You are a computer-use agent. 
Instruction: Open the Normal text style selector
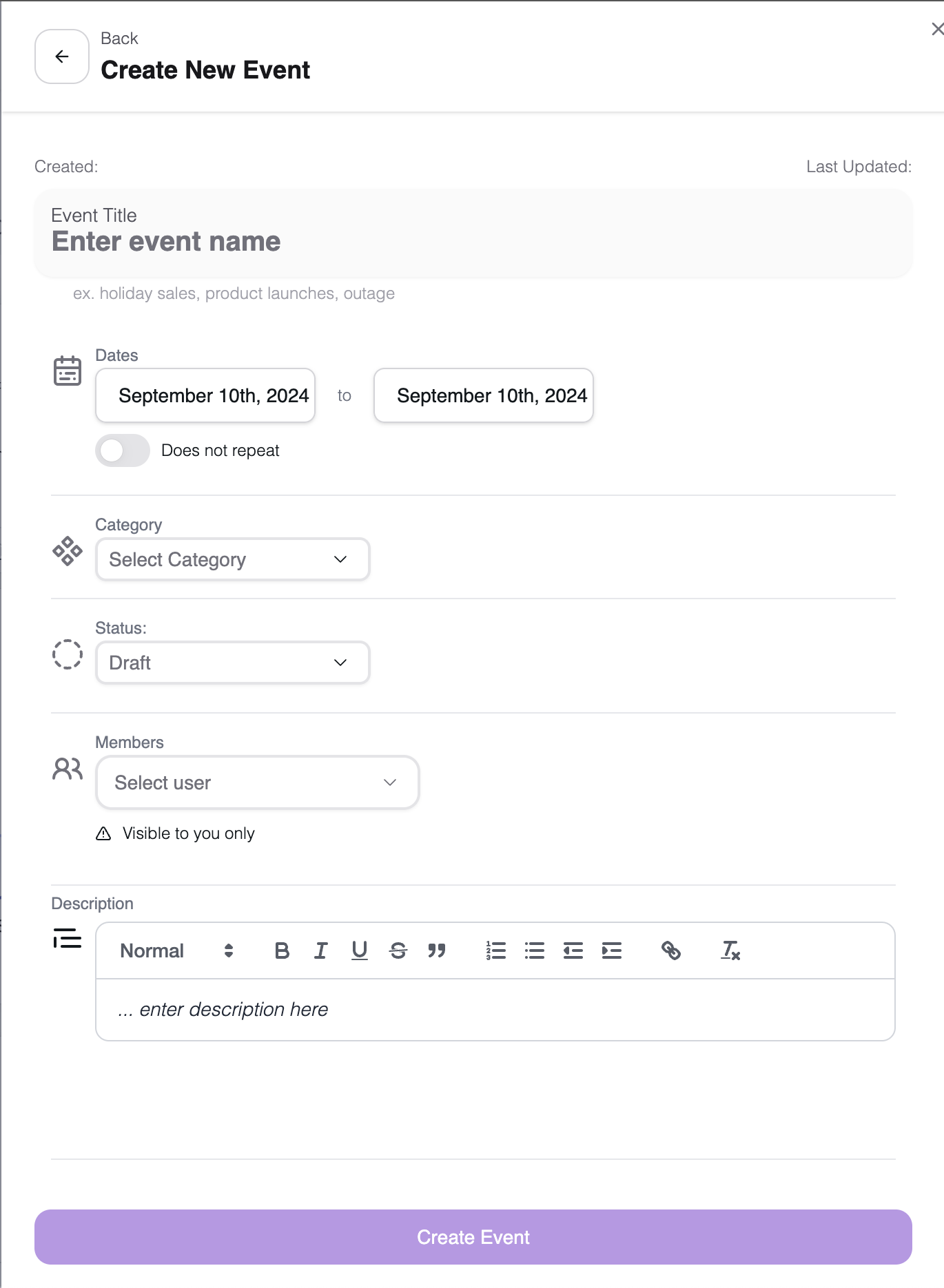pos(176,951)
